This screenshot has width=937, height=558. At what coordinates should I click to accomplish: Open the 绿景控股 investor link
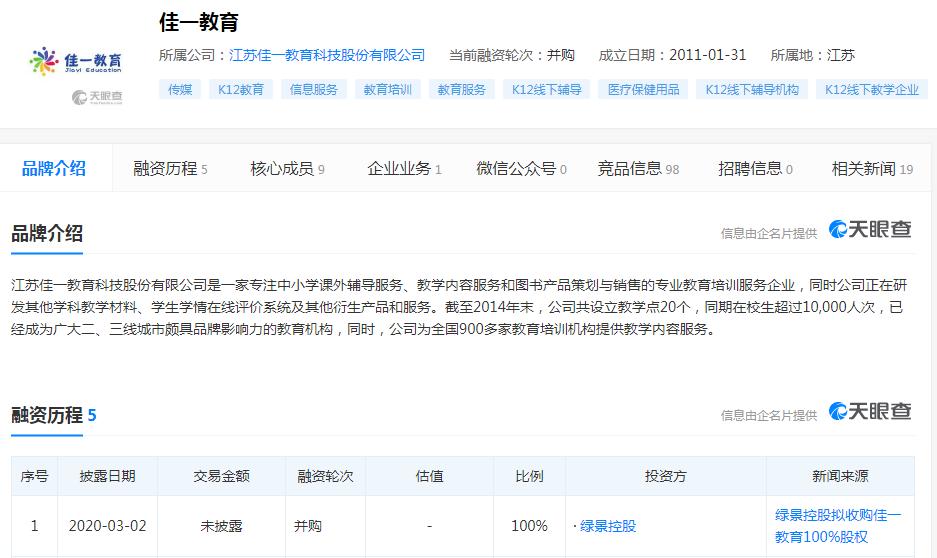tap(608, 526)
